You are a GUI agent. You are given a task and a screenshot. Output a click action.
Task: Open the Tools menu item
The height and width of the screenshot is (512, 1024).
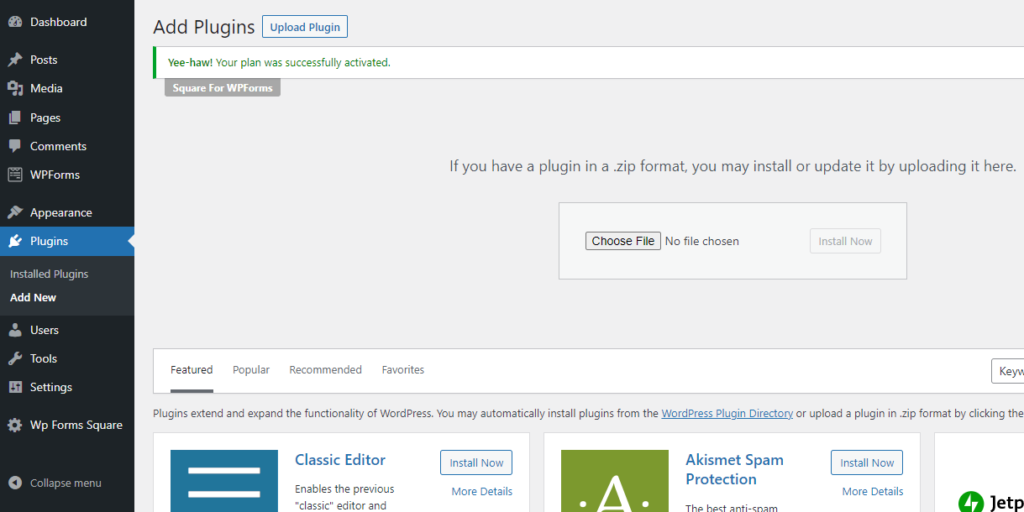point(67,359)
